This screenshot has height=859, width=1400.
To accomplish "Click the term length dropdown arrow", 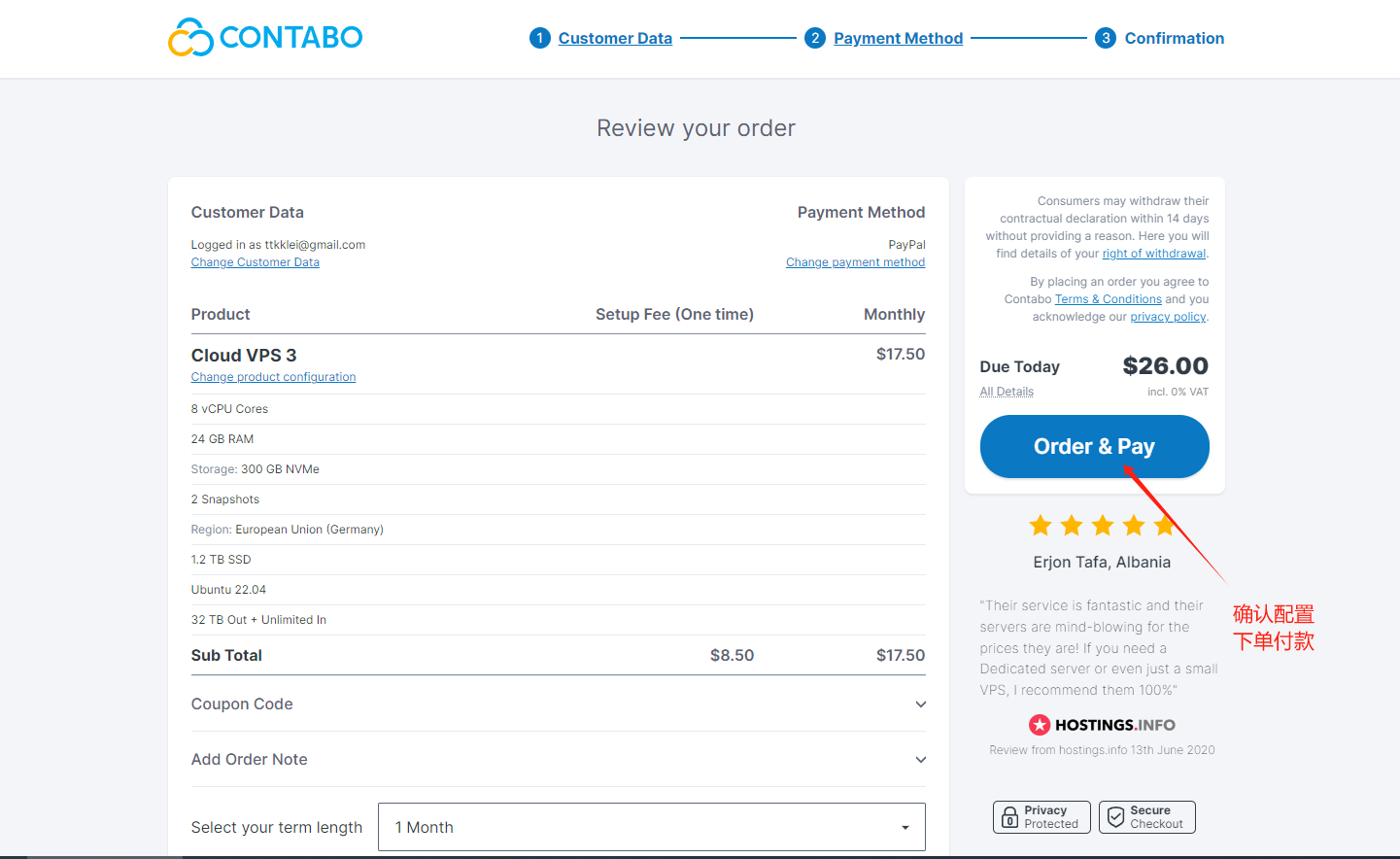I will coord(905,828).
